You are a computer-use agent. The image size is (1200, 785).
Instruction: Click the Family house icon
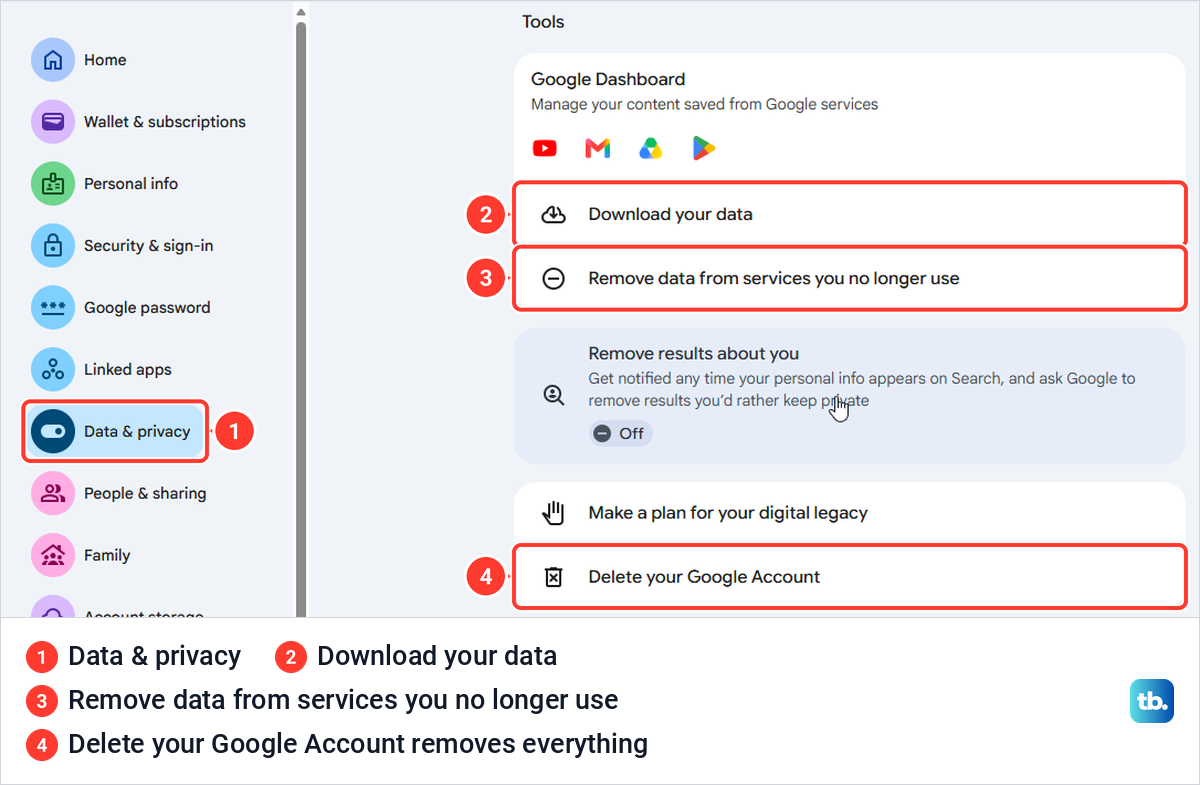(x=53, y=556)
